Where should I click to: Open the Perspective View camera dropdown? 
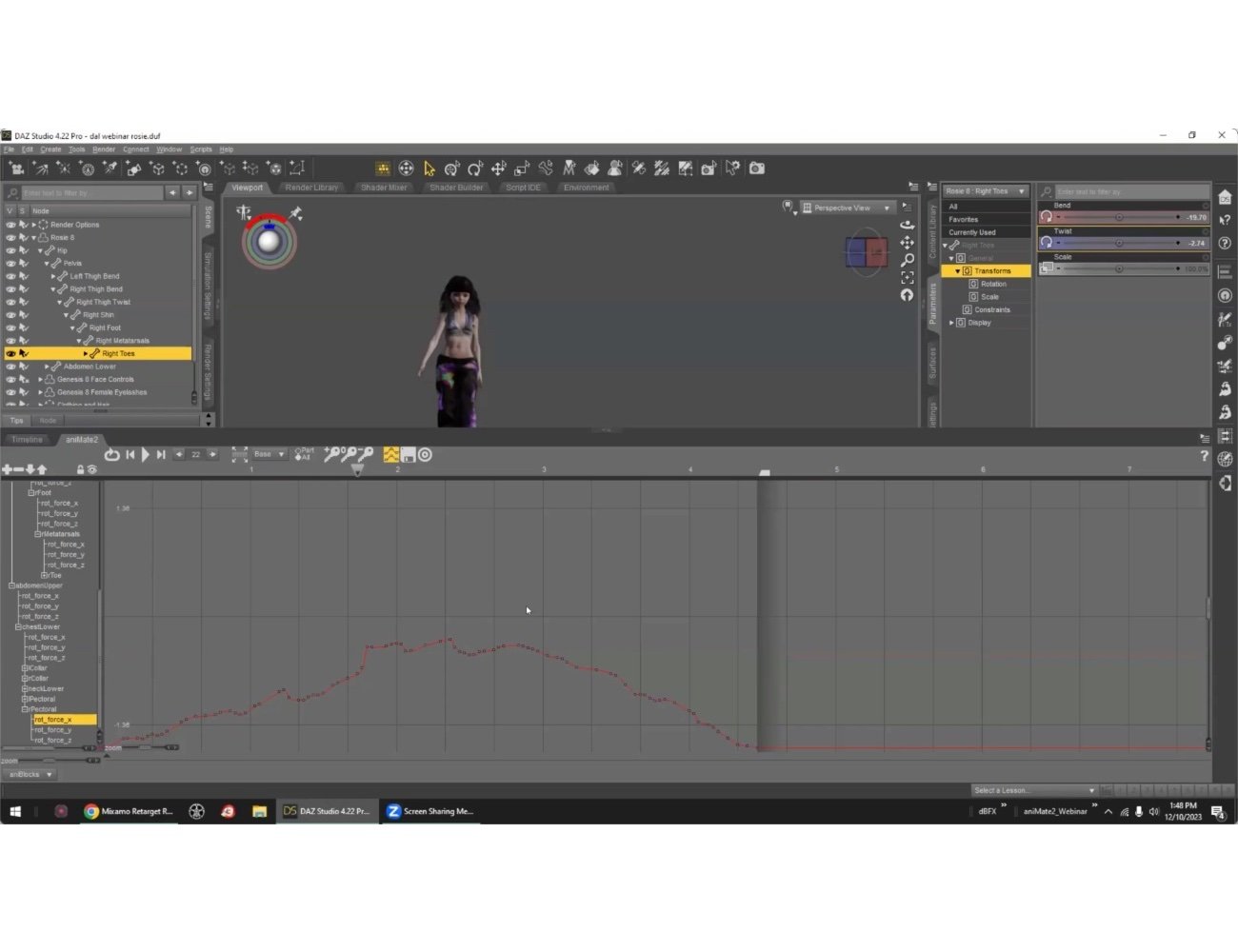pyautogui.click(x=886, y=208)
